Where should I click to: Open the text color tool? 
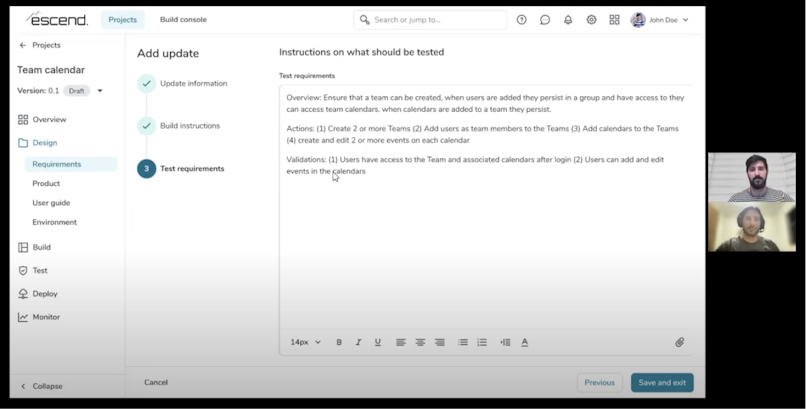point(525,342)
